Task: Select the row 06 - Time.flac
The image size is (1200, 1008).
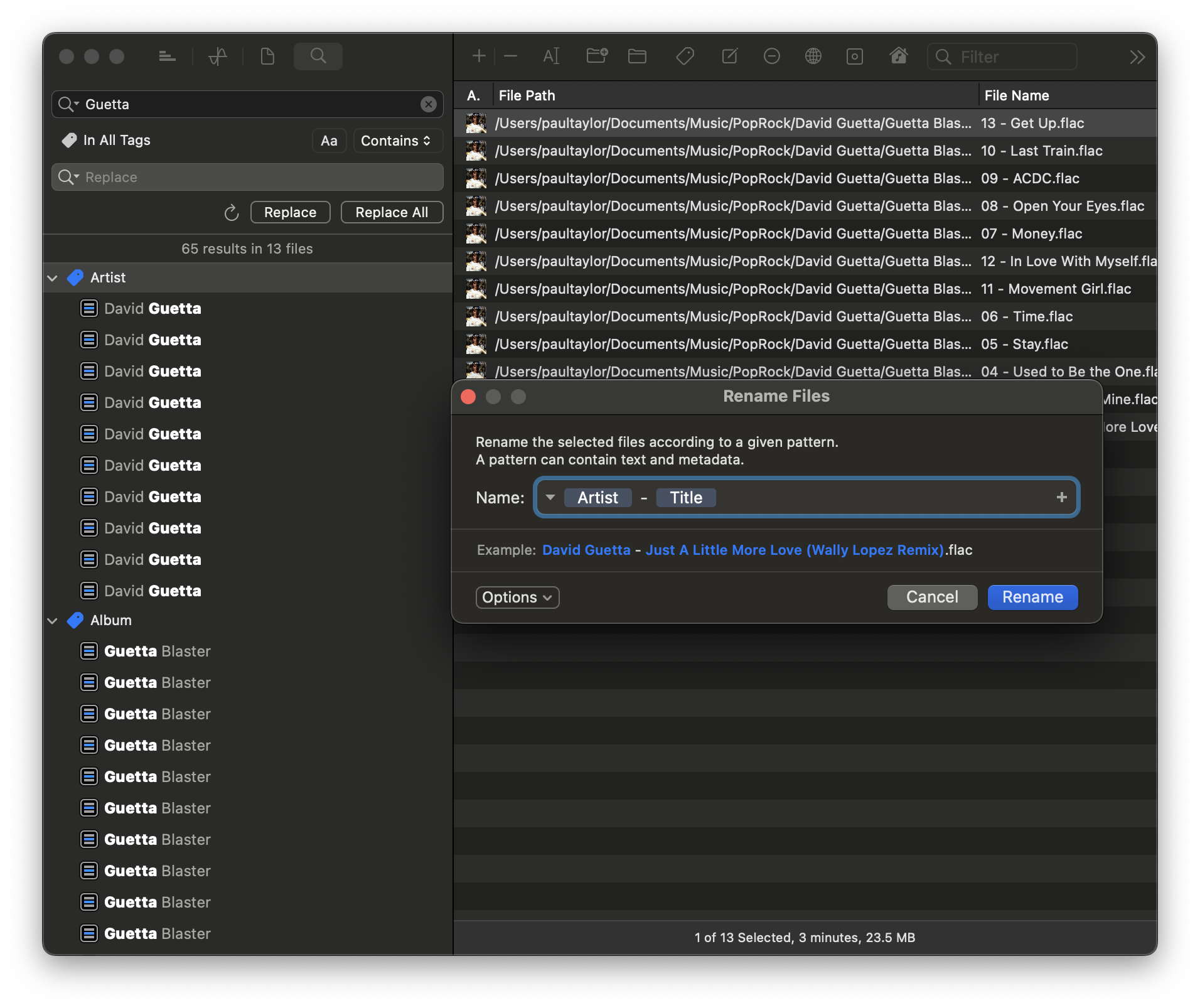Action: click(805, 316)
